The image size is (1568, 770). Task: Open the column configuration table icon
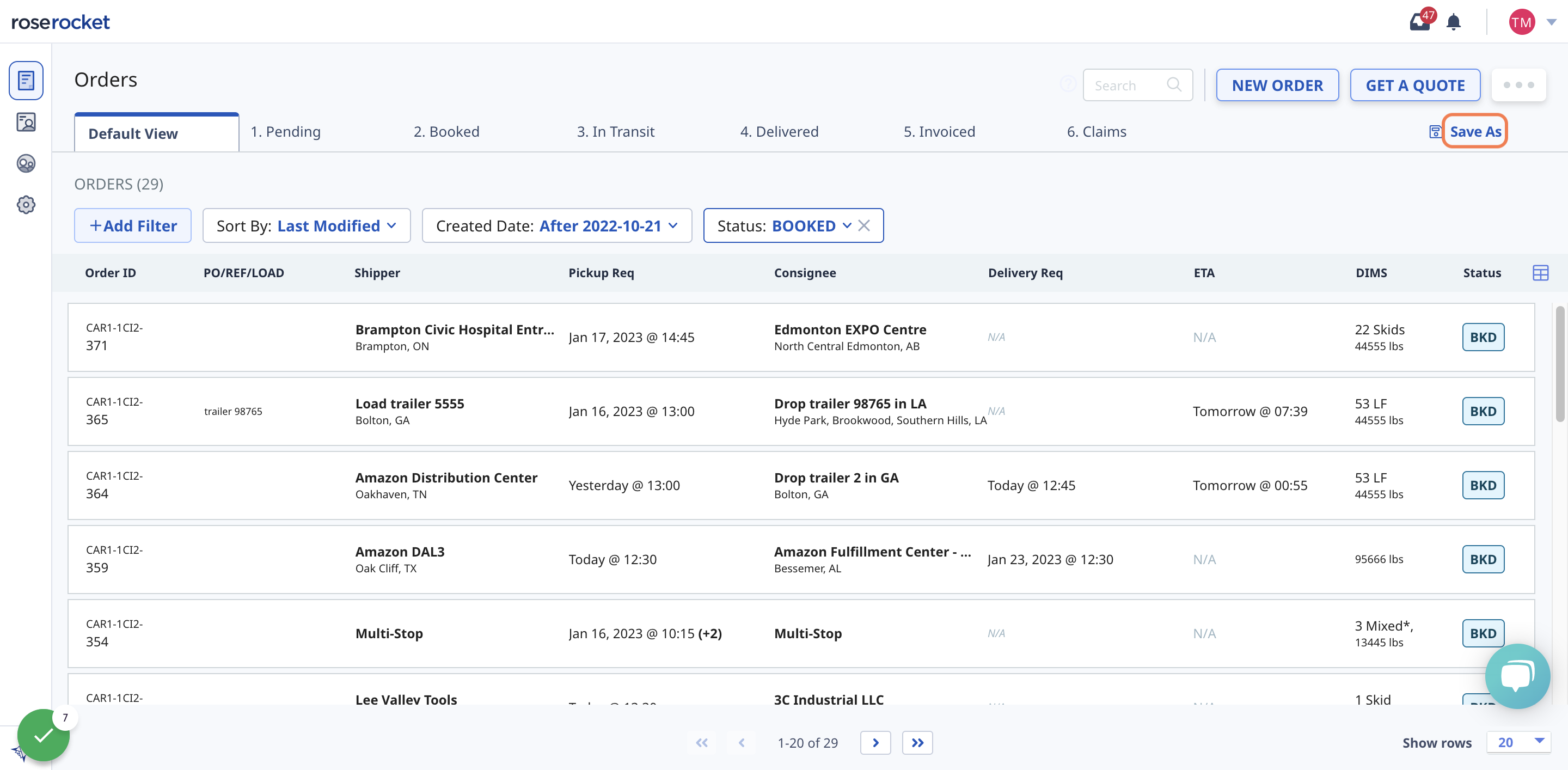click(1540, 273)
